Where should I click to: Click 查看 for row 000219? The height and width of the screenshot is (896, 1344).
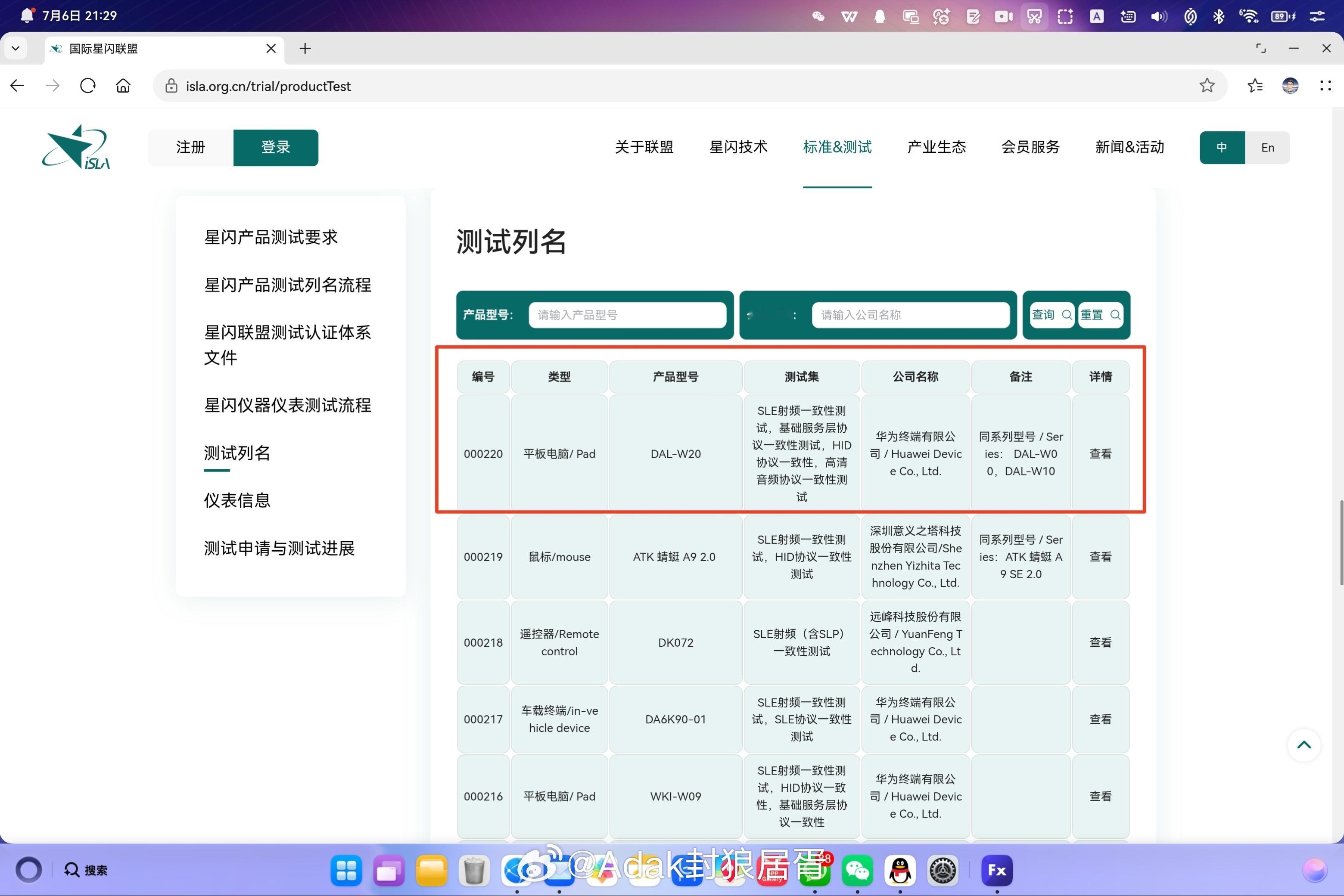(1100, 557)
